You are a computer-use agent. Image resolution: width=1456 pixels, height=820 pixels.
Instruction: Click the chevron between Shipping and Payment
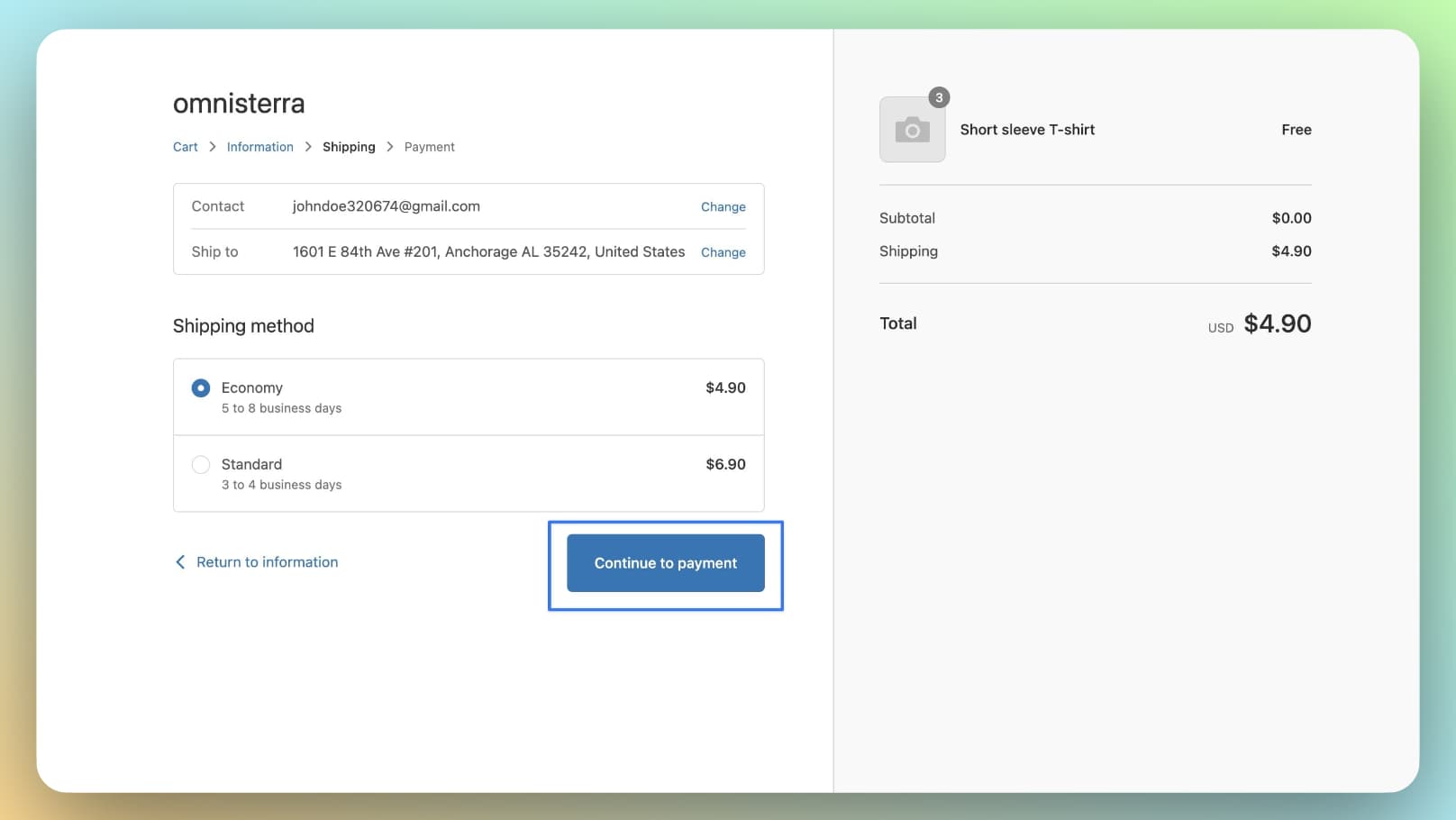(390, 146)
